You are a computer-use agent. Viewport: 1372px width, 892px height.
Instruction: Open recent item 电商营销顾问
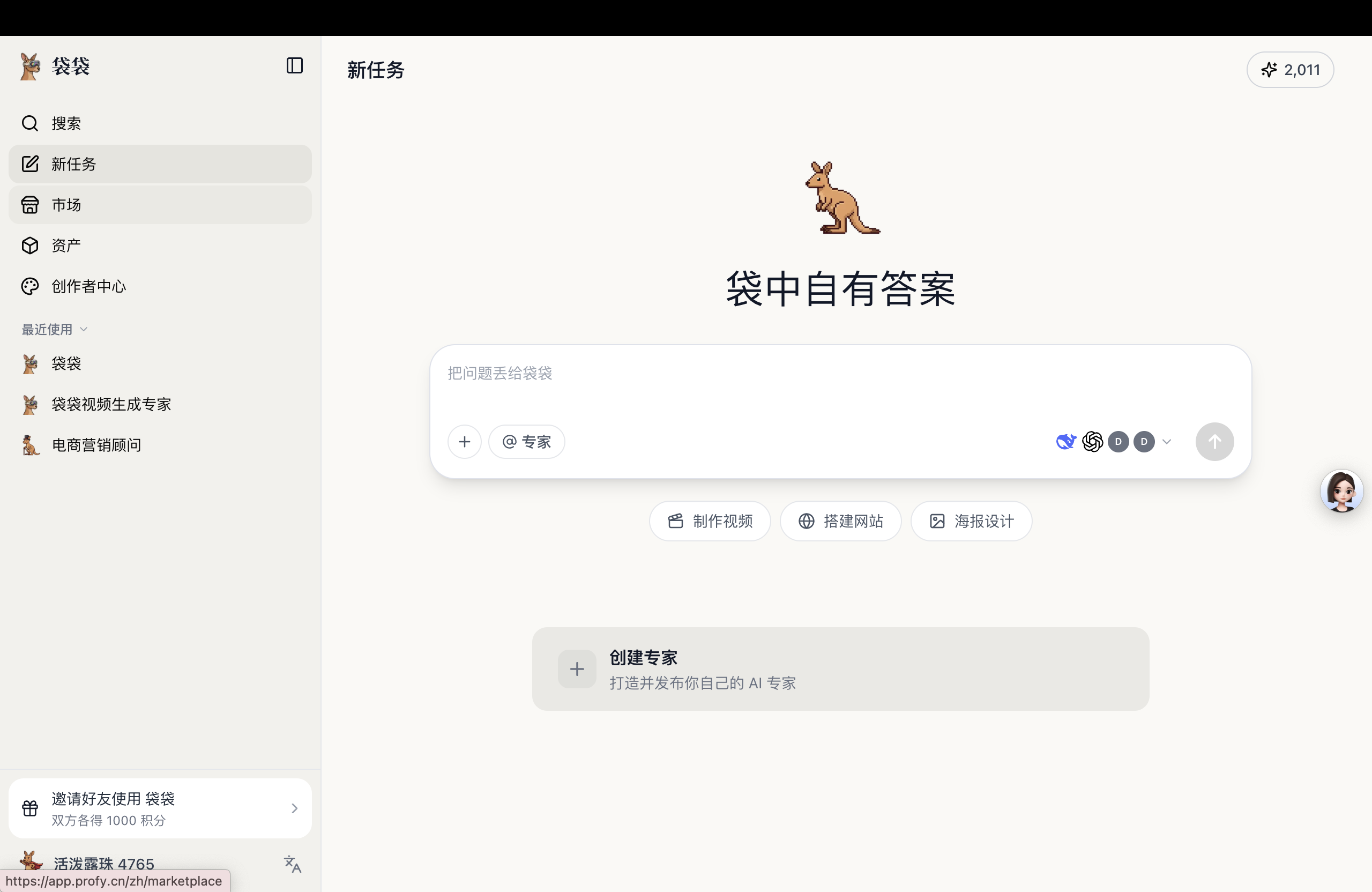click(160, 445)
